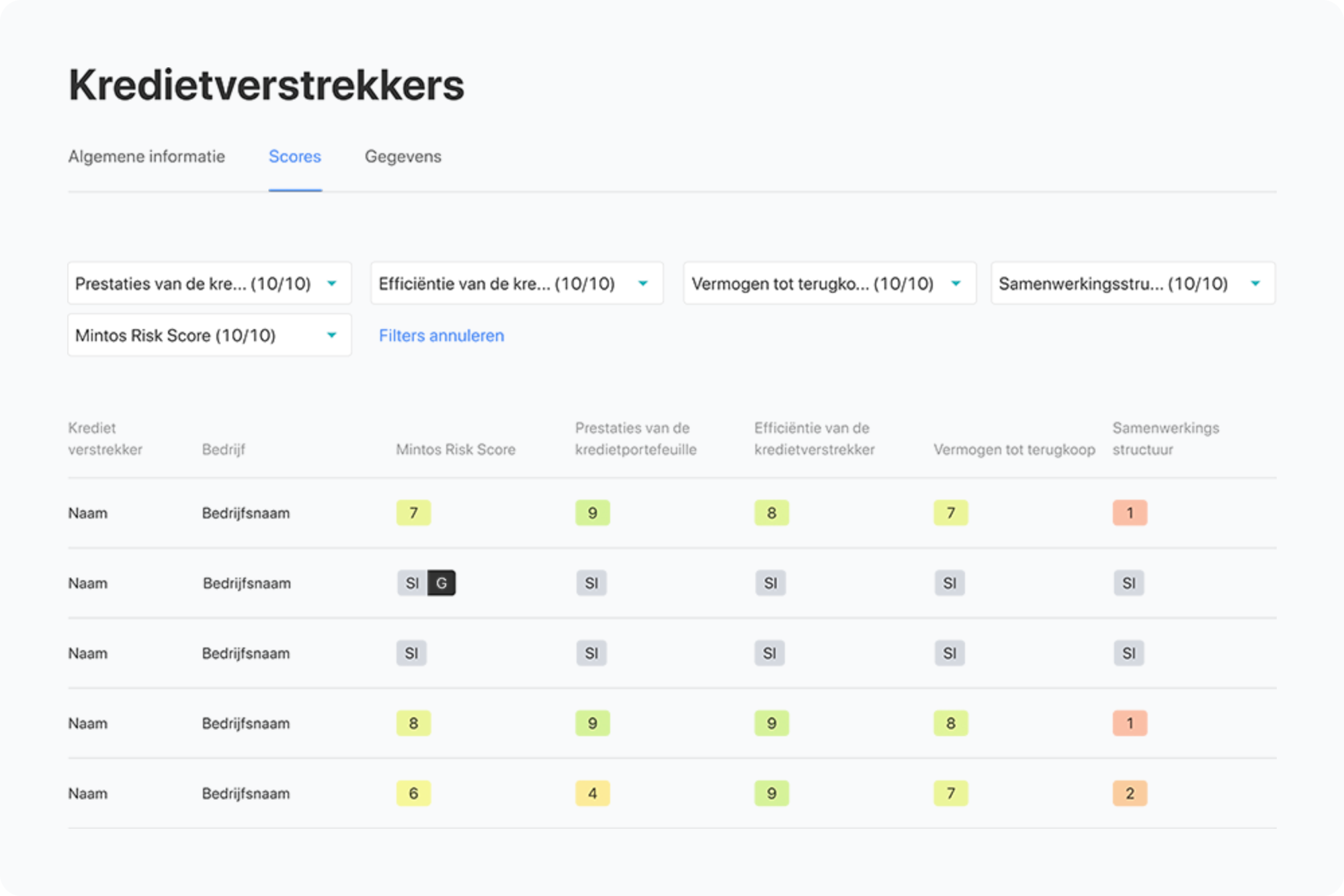The image size is (1344, 896).
Task: Open the Algemene informatie tab
Action: pyautogui.click(x=146, y=156)
